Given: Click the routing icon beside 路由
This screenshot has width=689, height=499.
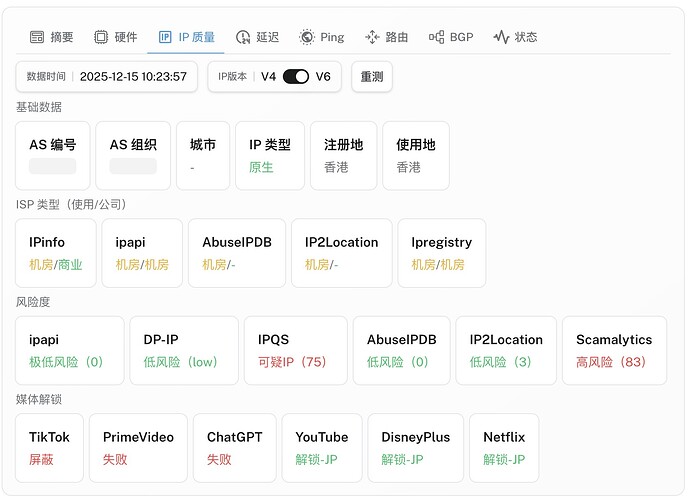Looking at the screenshot, I should 372,37.
